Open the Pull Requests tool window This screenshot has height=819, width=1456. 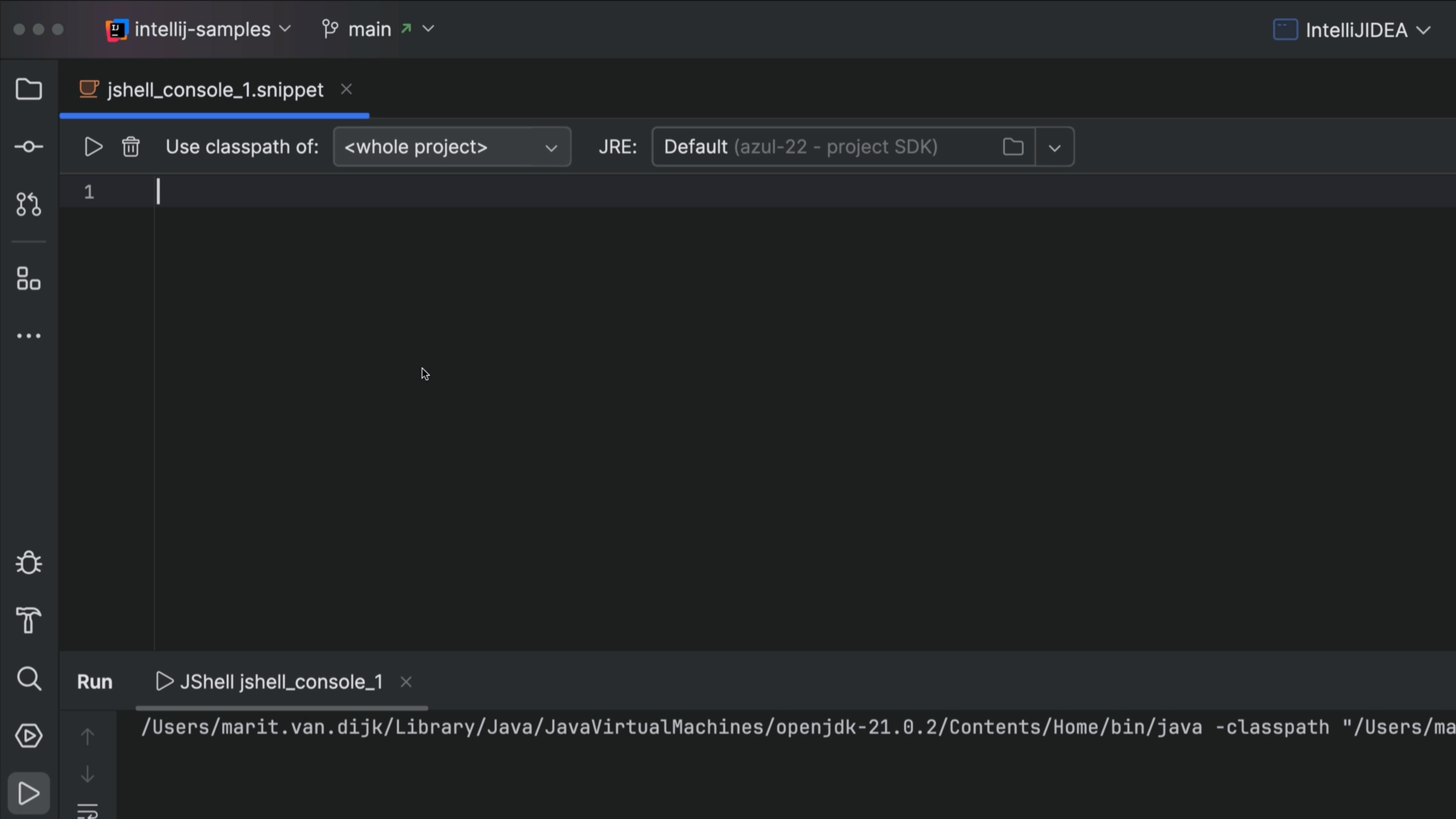point(28,204)
